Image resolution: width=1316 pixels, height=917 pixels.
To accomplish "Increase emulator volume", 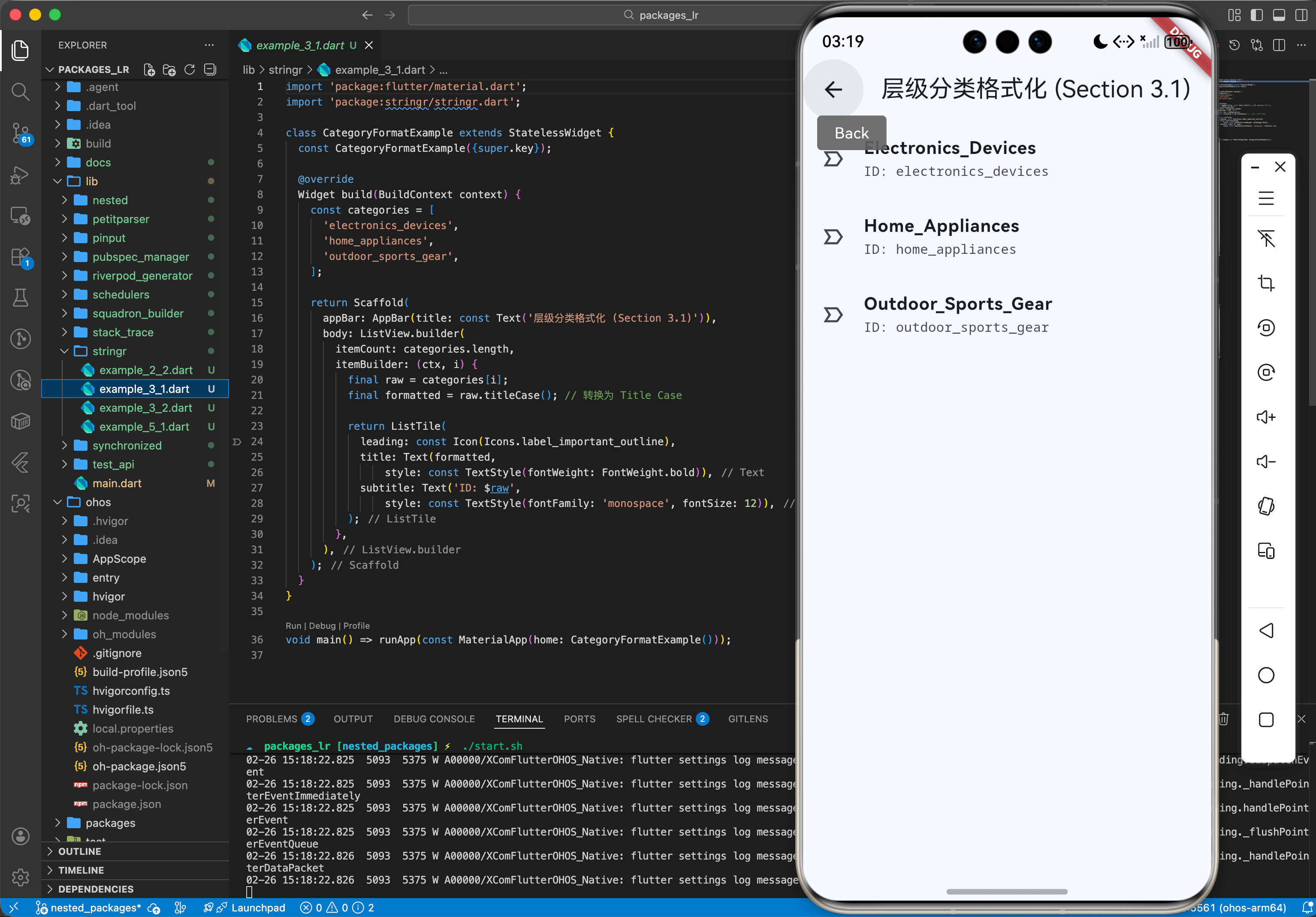I will click(1266, 416).
